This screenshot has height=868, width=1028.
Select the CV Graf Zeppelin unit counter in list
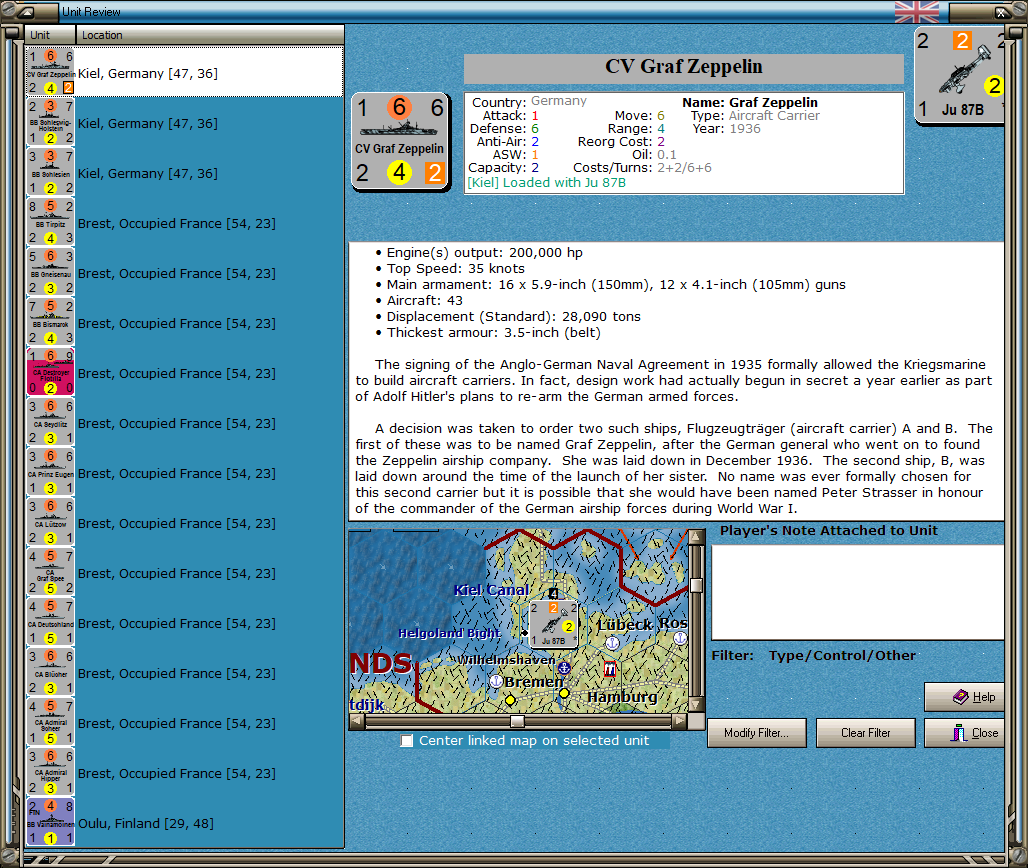click(x=50, y=72)
